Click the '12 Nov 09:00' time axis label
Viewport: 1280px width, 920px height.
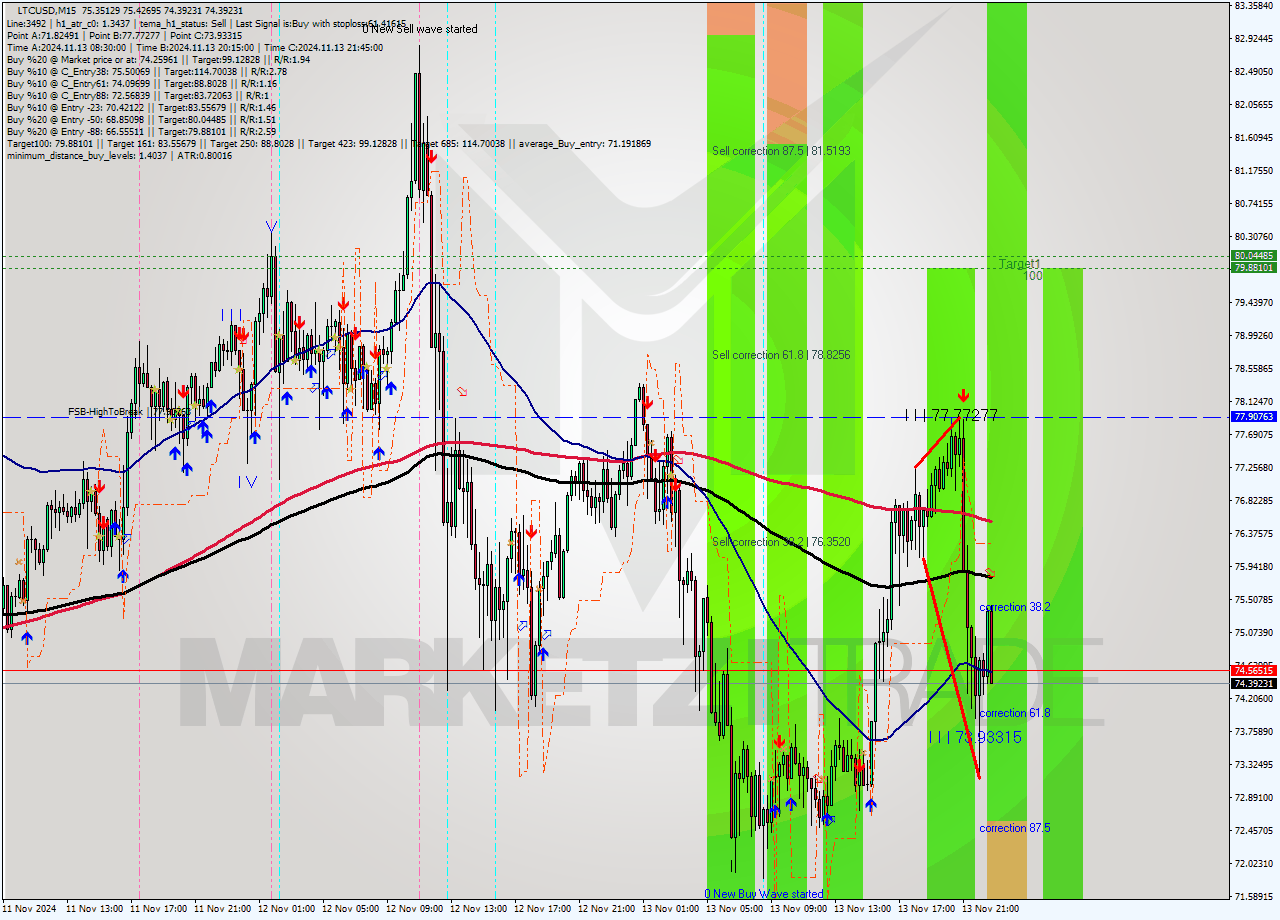click(x=415, y=909)
